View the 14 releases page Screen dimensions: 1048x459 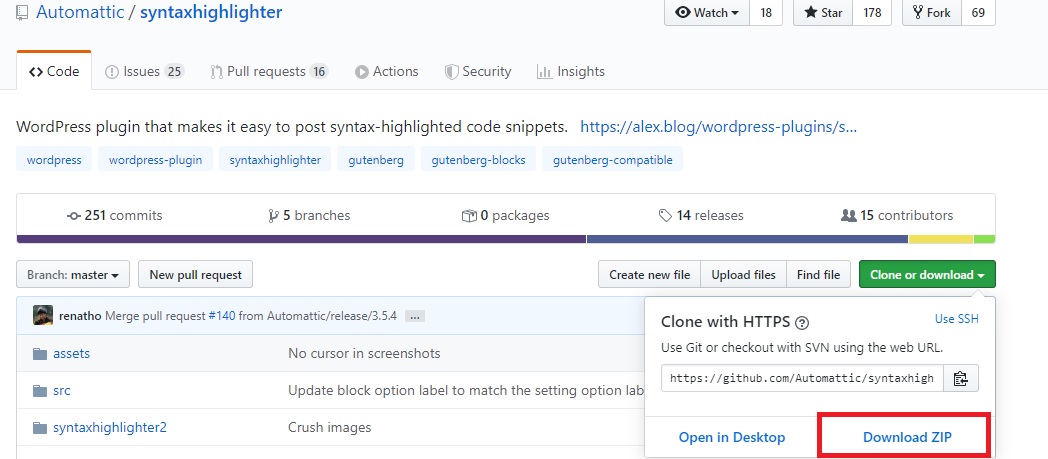[x=700, y=215]
